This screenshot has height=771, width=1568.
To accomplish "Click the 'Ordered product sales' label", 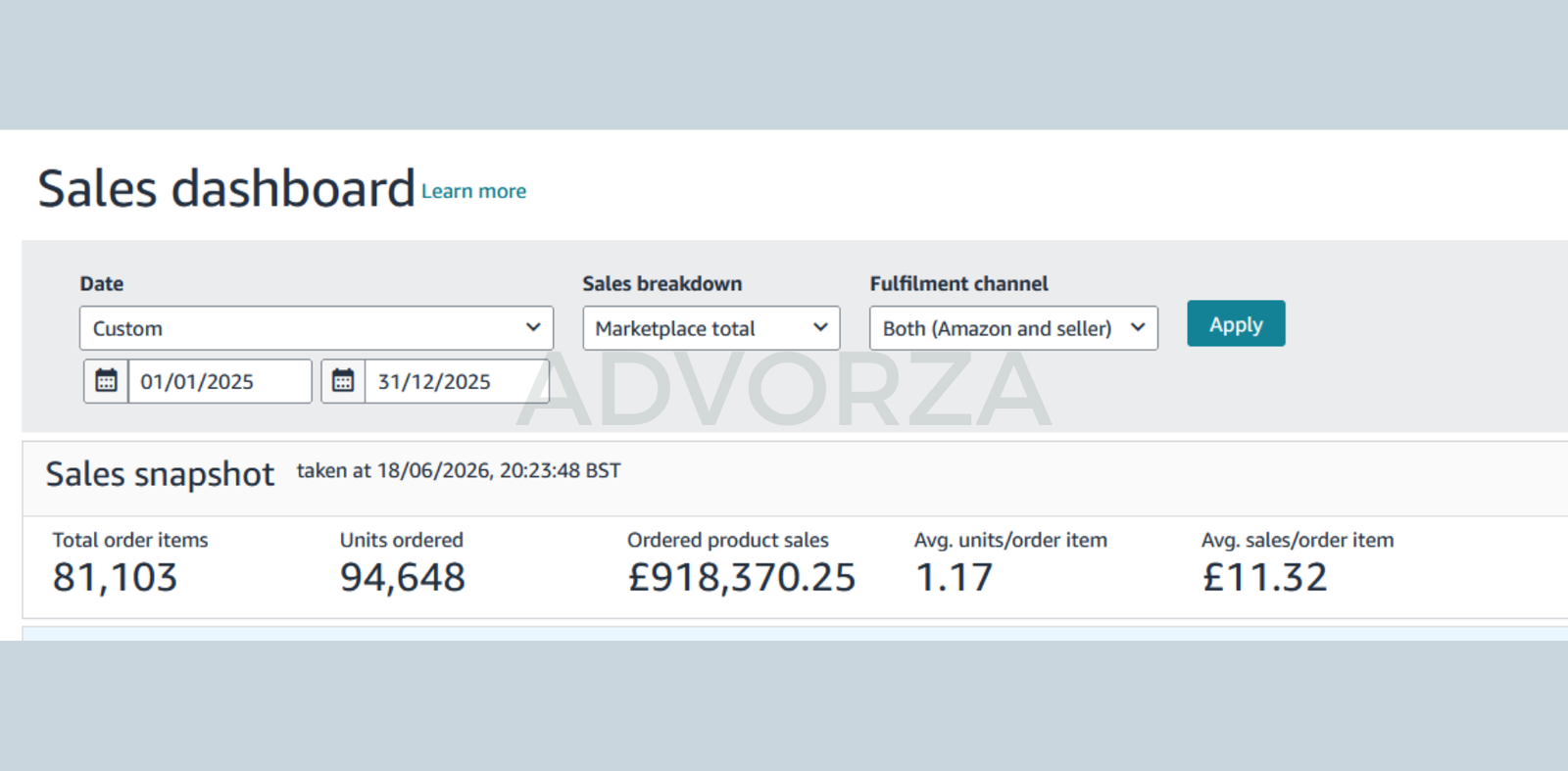I will pos(728,540).
